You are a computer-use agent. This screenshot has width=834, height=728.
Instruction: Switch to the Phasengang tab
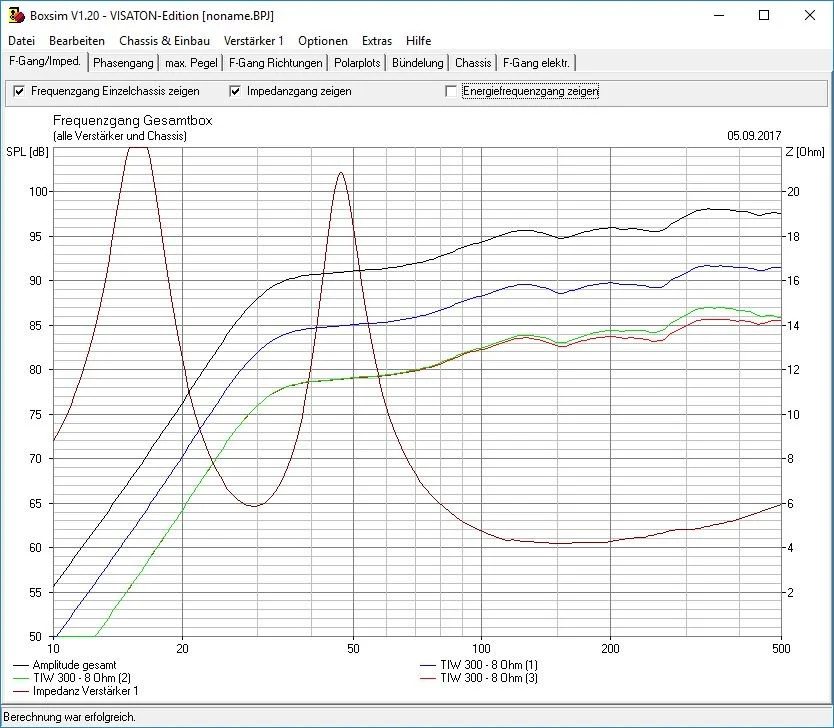coord(123,63)
